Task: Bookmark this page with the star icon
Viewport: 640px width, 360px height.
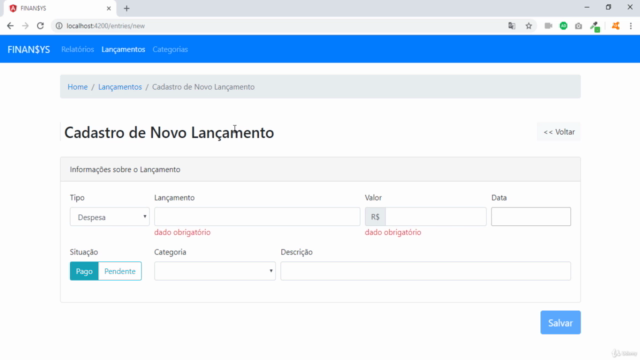Action: [529, 26]
